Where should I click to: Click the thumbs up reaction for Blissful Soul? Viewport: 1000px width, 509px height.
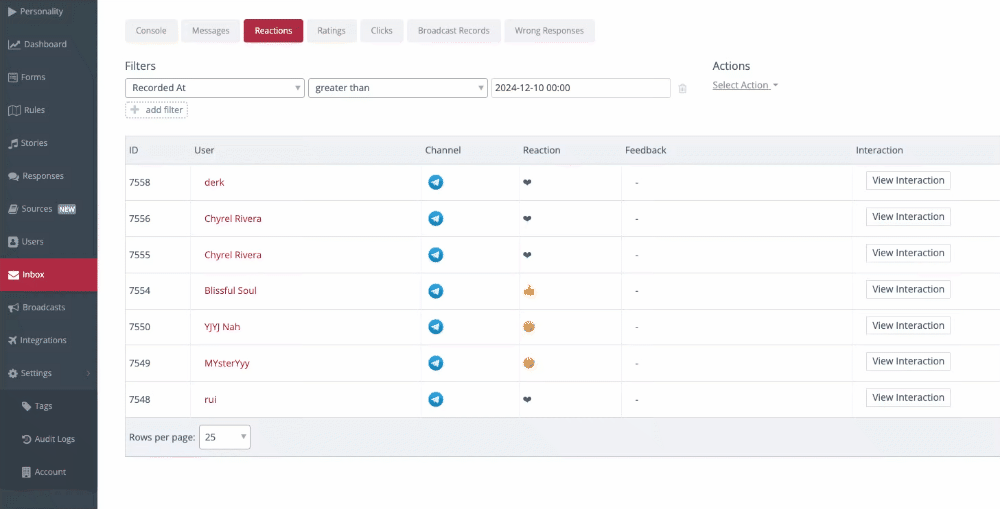(529, 291)
